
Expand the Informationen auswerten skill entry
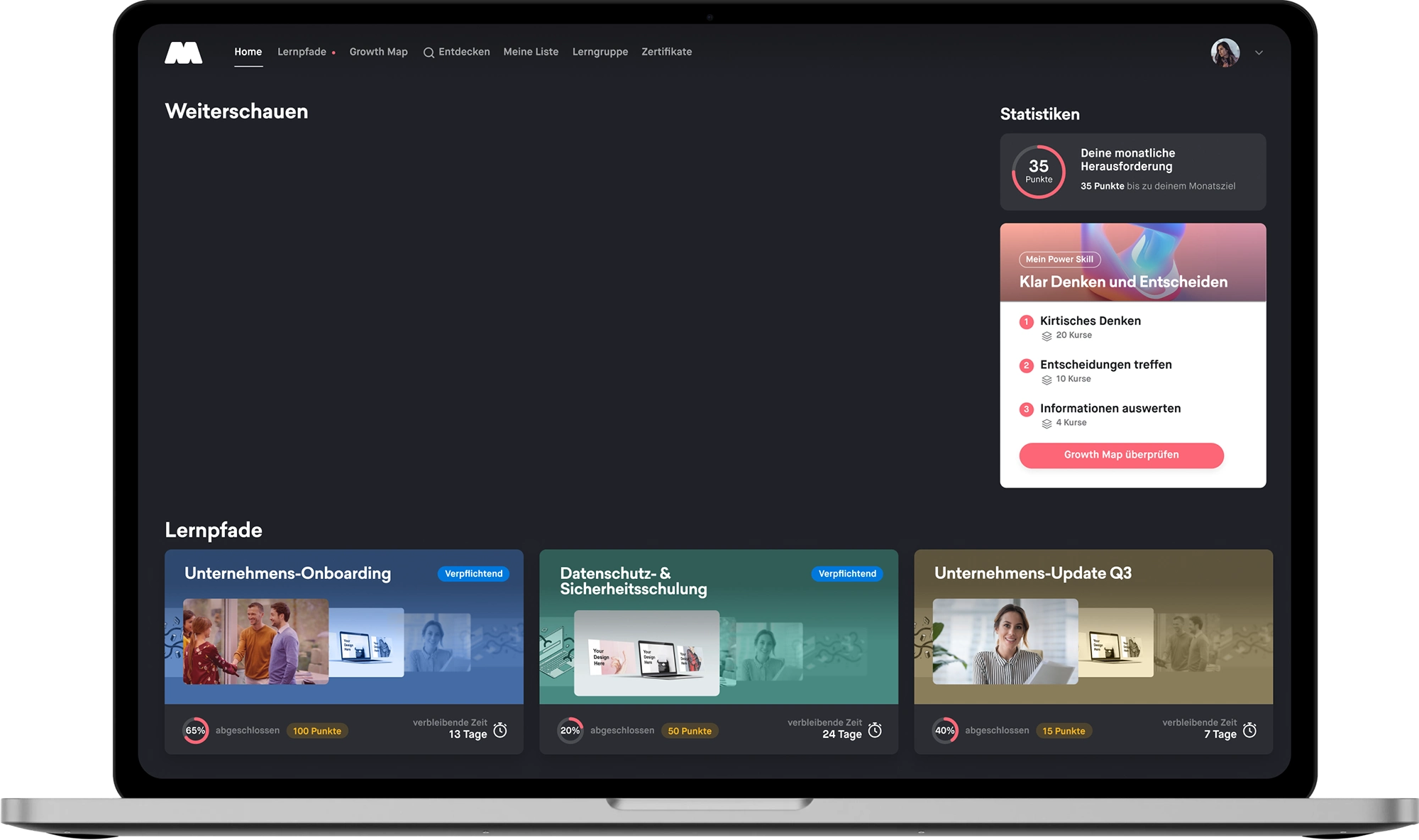(1110, 408)
